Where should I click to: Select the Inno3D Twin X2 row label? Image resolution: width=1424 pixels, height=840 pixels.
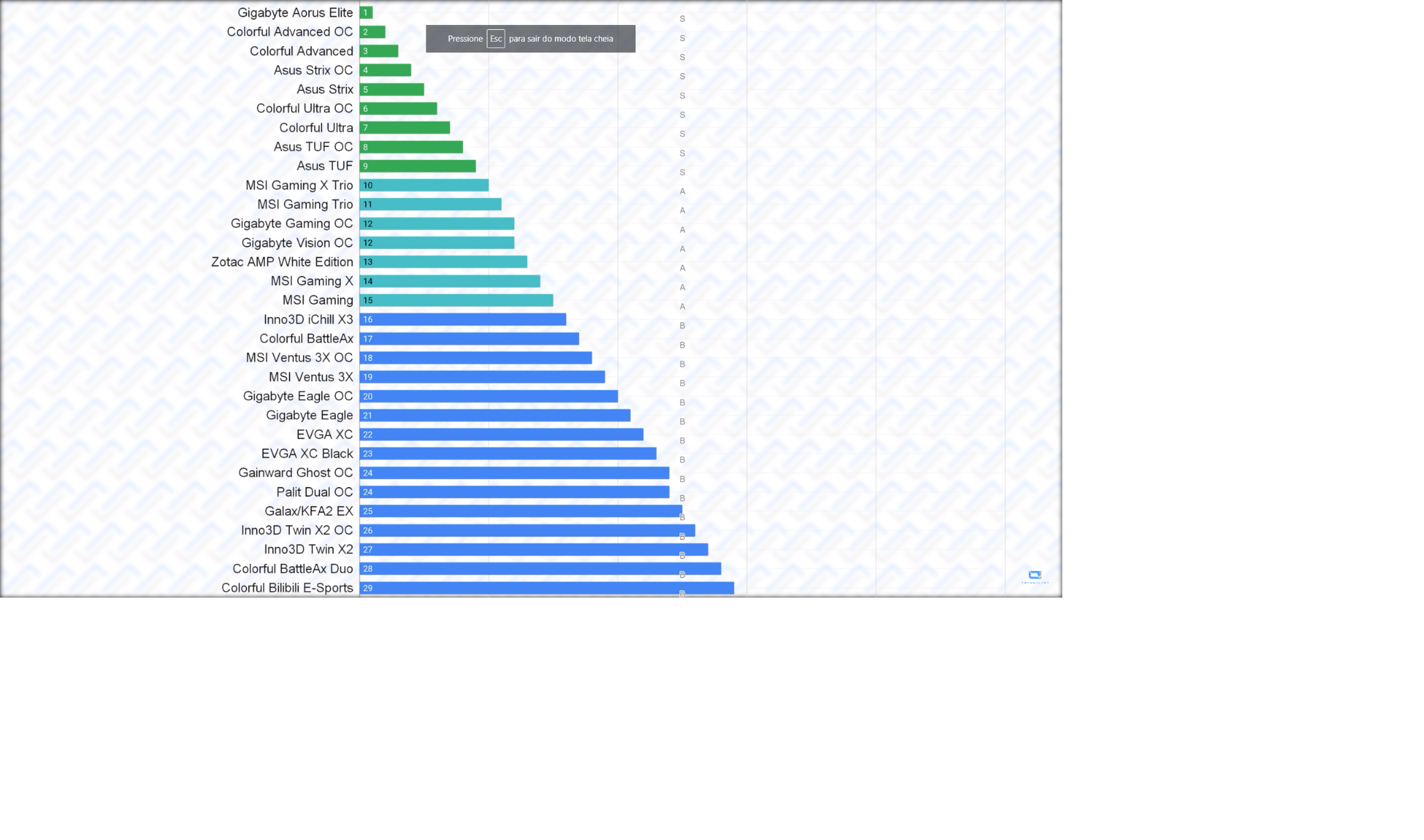[x=309, y=549]
